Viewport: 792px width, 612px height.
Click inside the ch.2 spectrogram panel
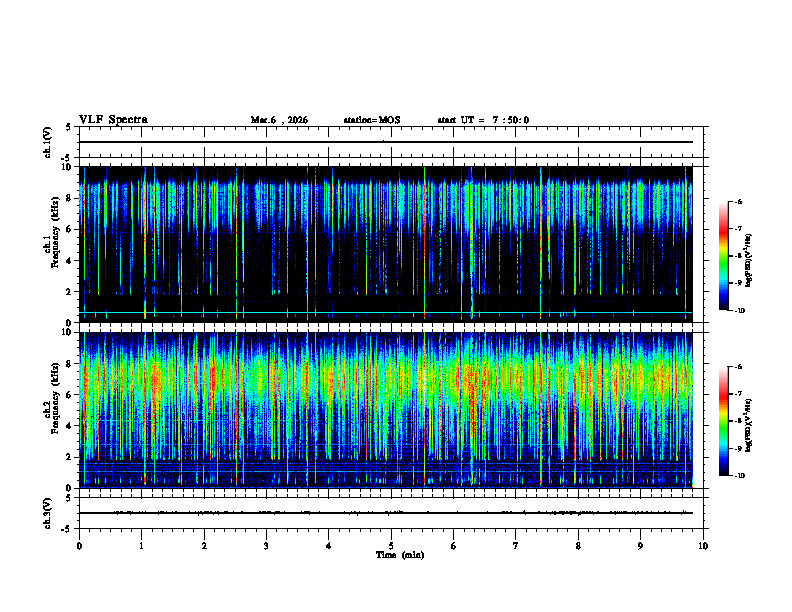pos(385,410)
